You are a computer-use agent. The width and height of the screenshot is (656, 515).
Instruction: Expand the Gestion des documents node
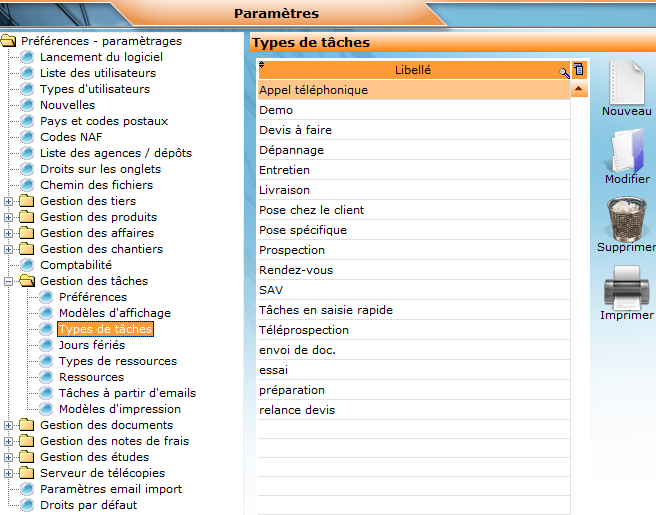tap(8, 425)
